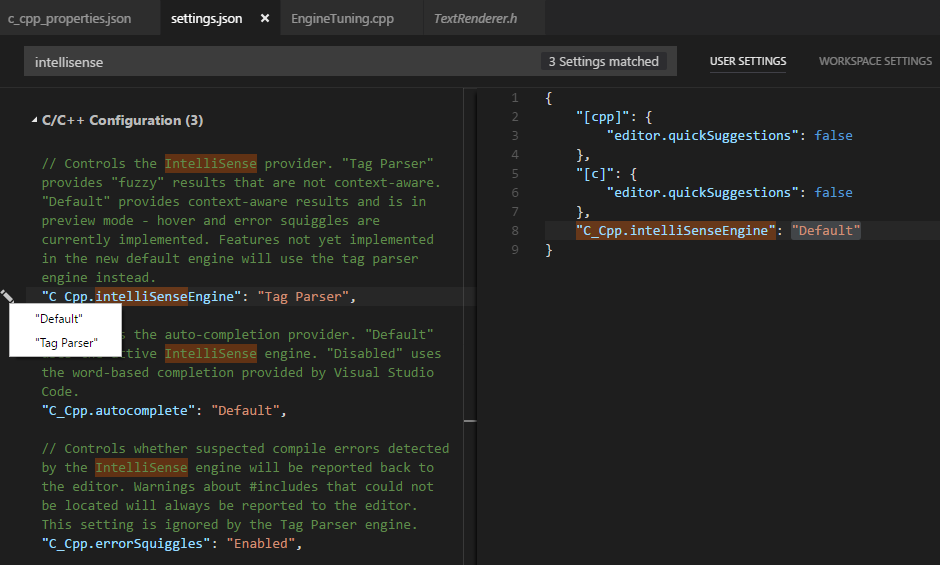Image resolution: width=940 pixels, height=565 pixels.
Task: Click line number 8 in the editor gutter
Action: (x=514, y=230)
